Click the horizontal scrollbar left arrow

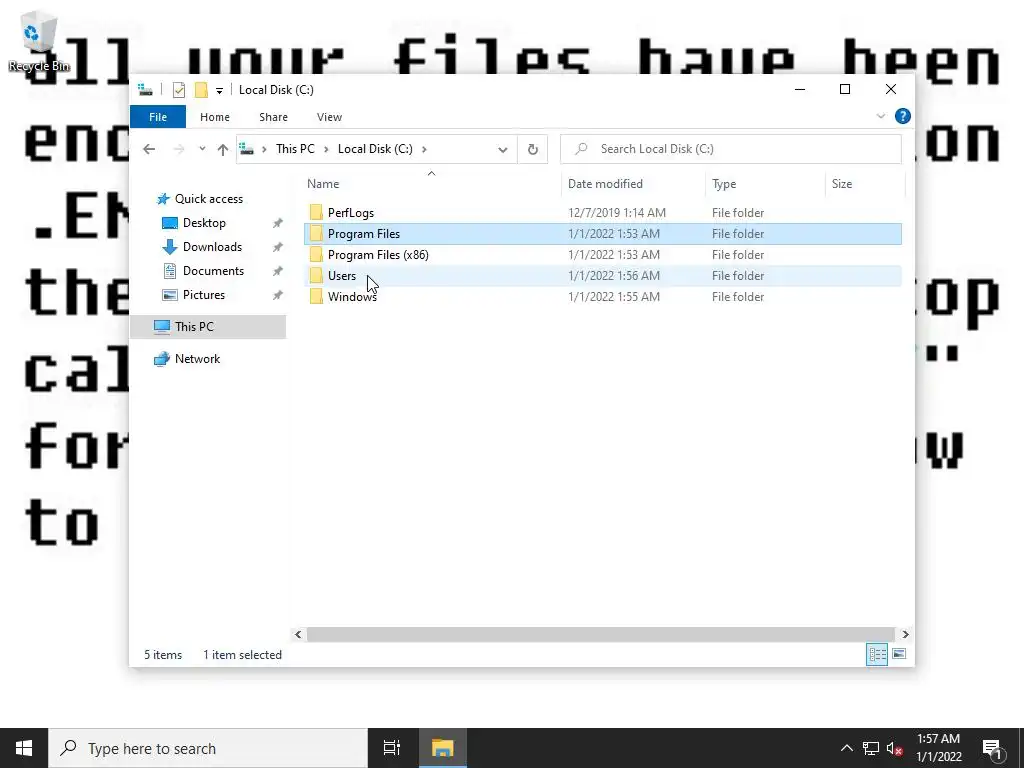(x=298, y=634)
